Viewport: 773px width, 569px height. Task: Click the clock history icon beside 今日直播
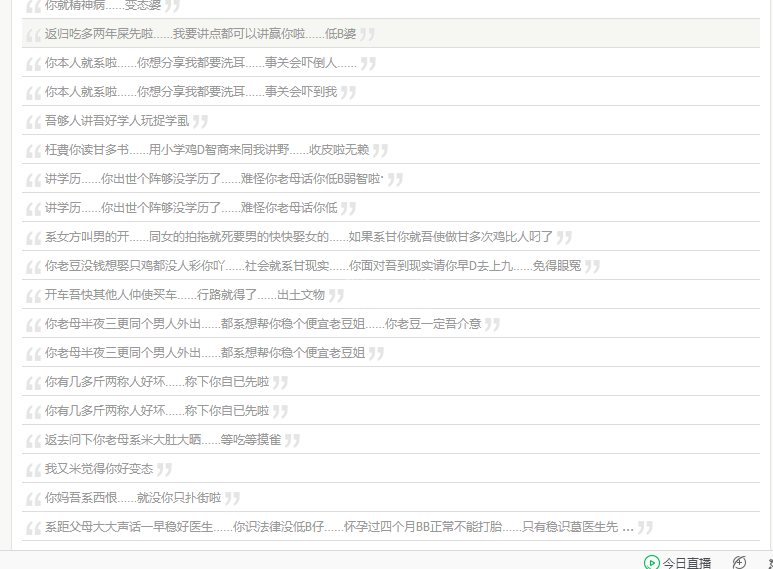tap(739, 562)
